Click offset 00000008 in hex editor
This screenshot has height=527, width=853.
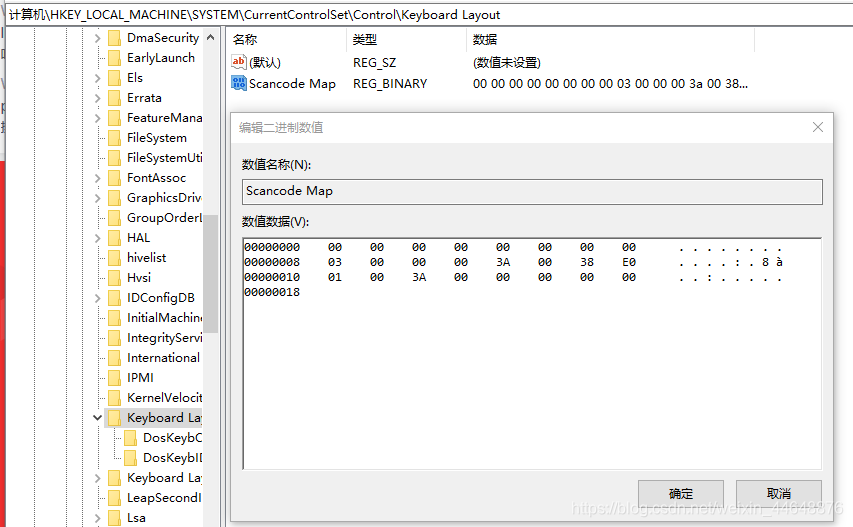(x=272, y=263)
